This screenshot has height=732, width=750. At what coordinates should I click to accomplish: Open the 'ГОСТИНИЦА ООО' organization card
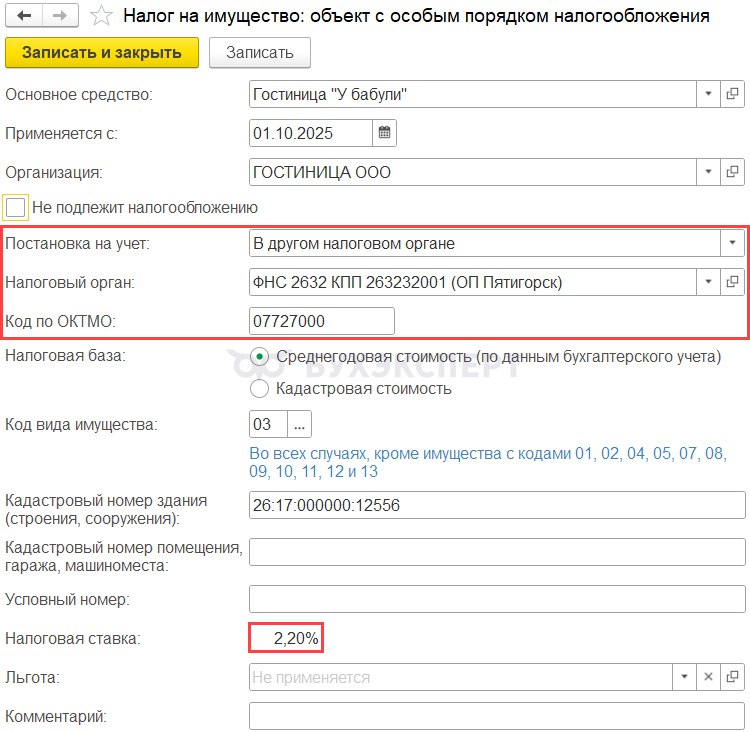[x=732, y=172]
